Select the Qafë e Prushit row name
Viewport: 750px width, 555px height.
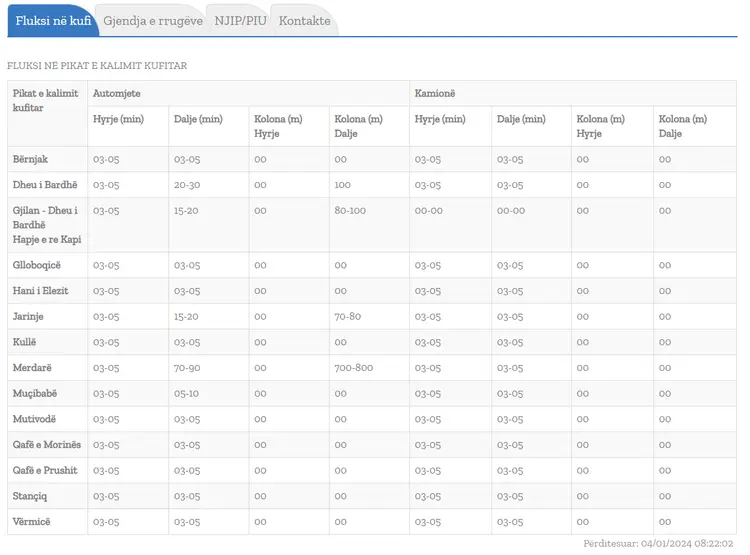click(x=45, y=470)
